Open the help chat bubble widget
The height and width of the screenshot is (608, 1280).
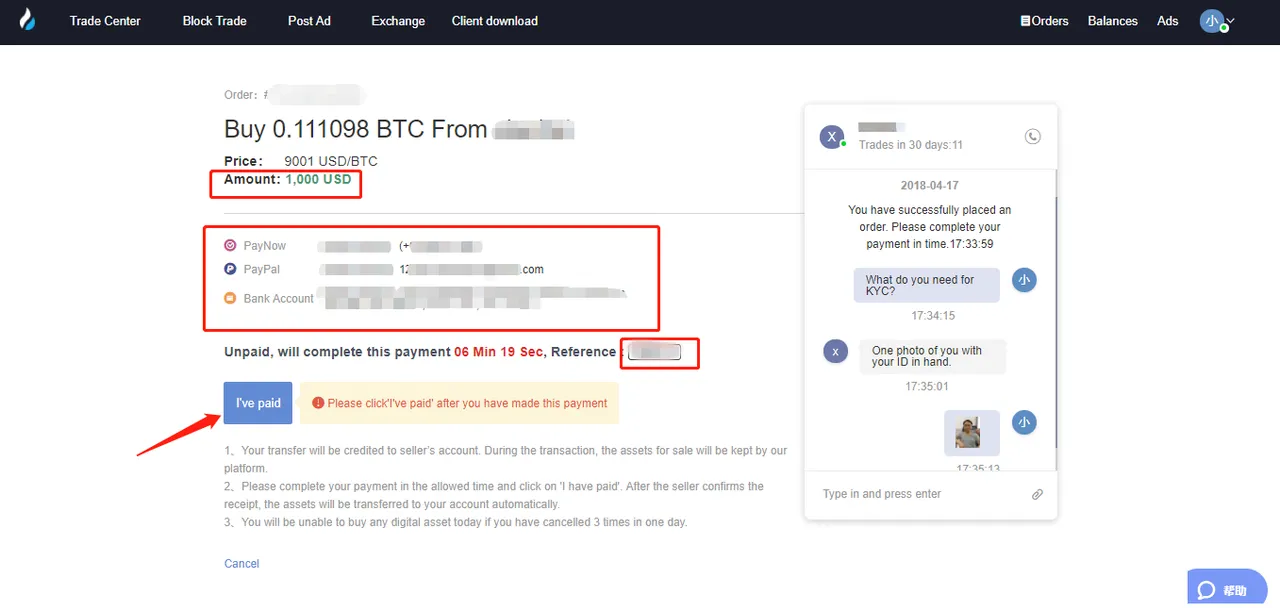click(1226, 588)
